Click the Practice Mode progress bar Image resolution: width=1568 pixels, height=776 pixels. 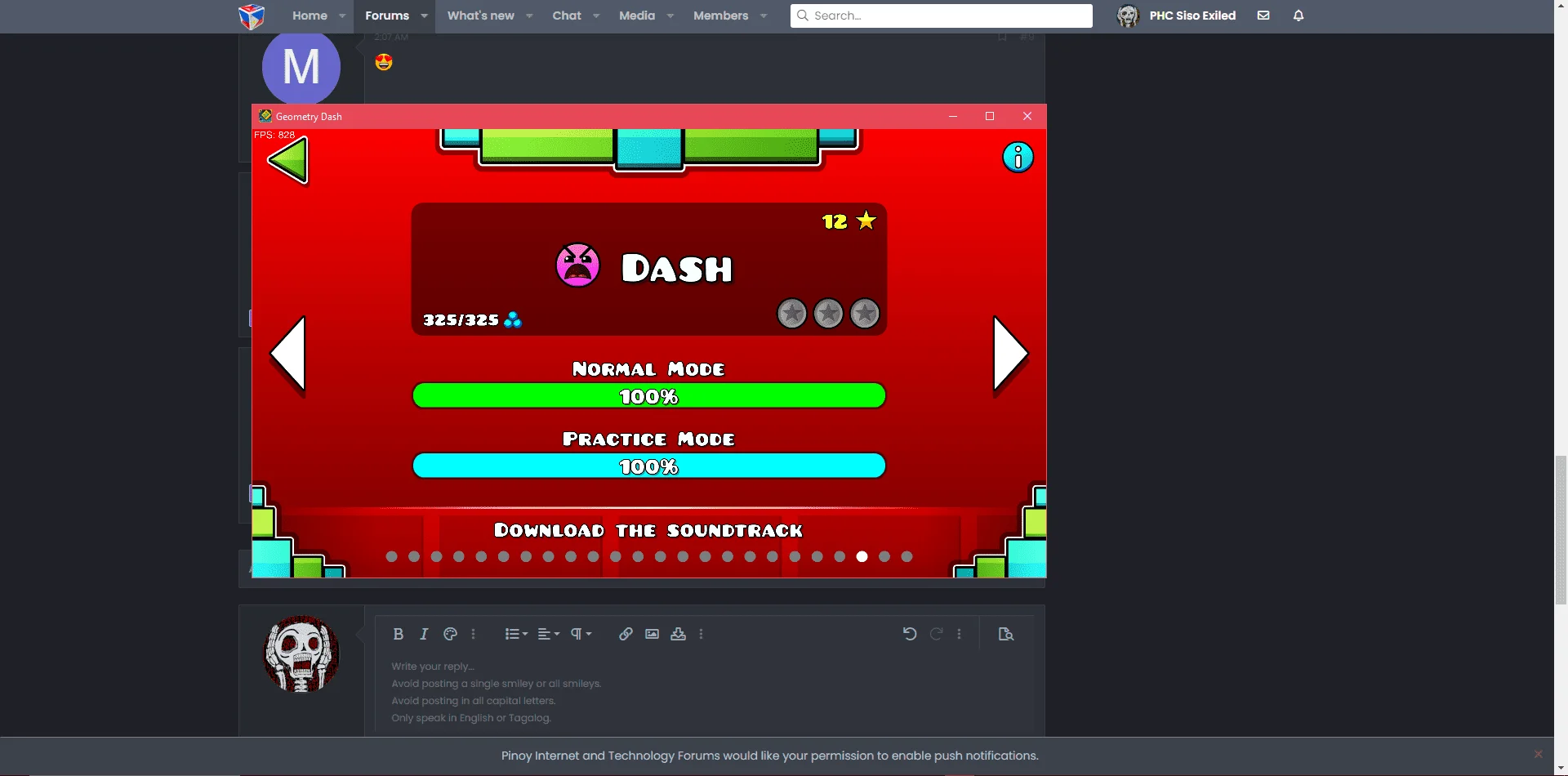point(648,466)
